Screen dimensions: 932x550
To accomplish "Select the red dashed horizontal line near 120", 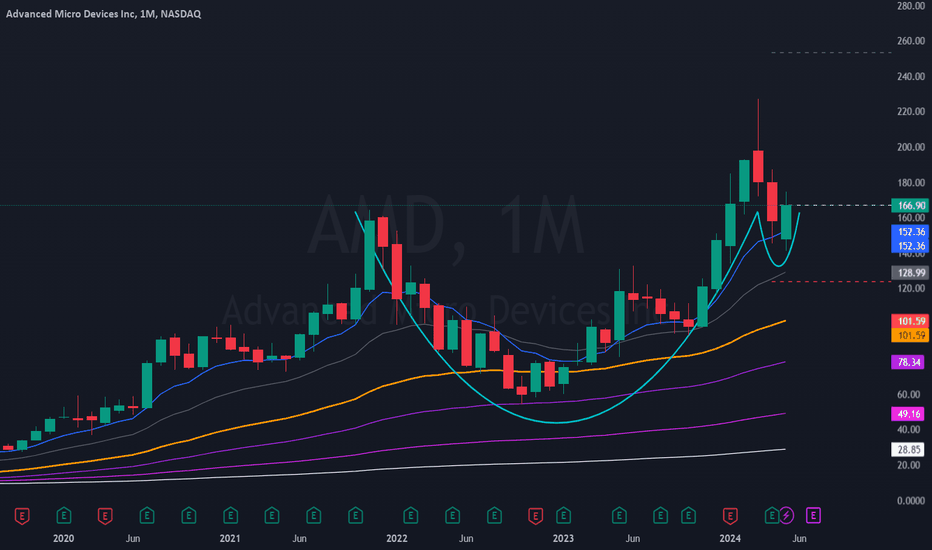I will pyautogui.click(x=831, y=281).
